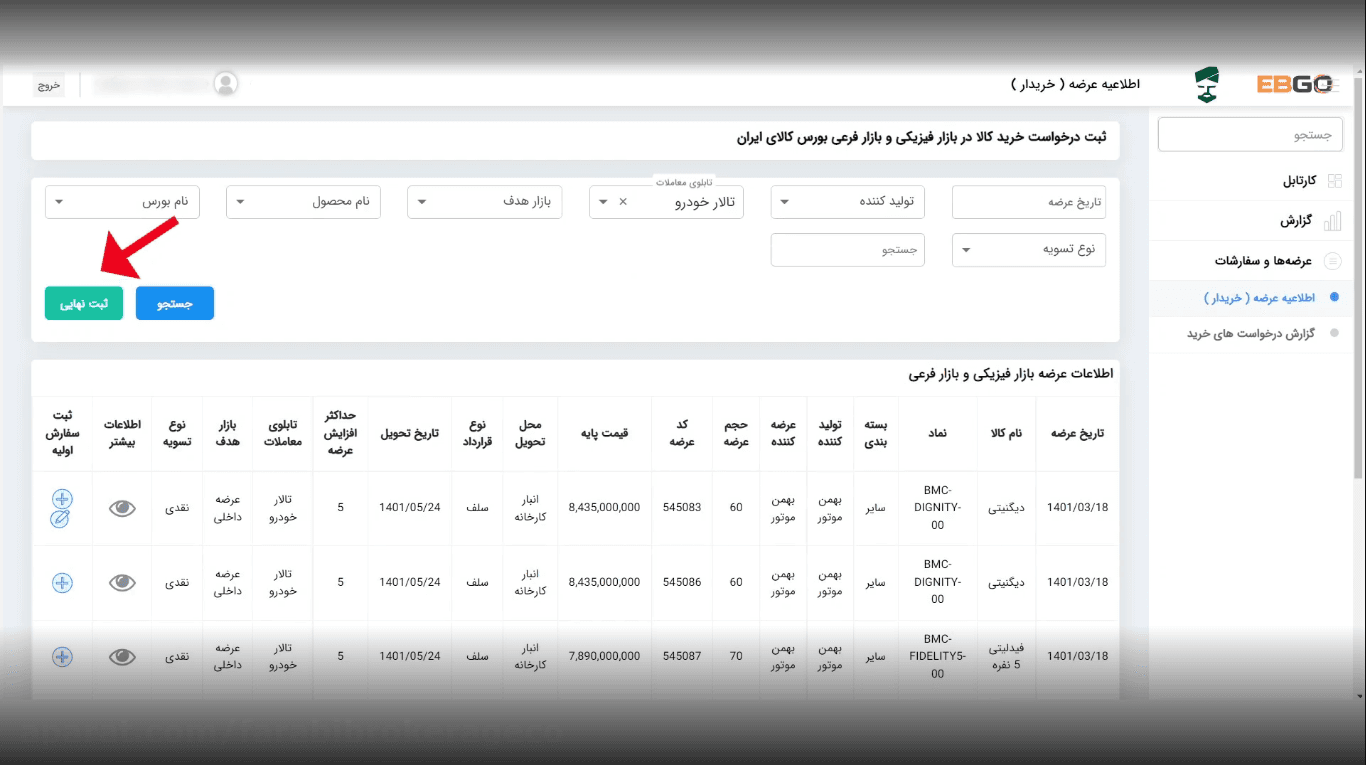Click the نماد column header
Screen dimensions: 1366x765
[x=938, y=434]
